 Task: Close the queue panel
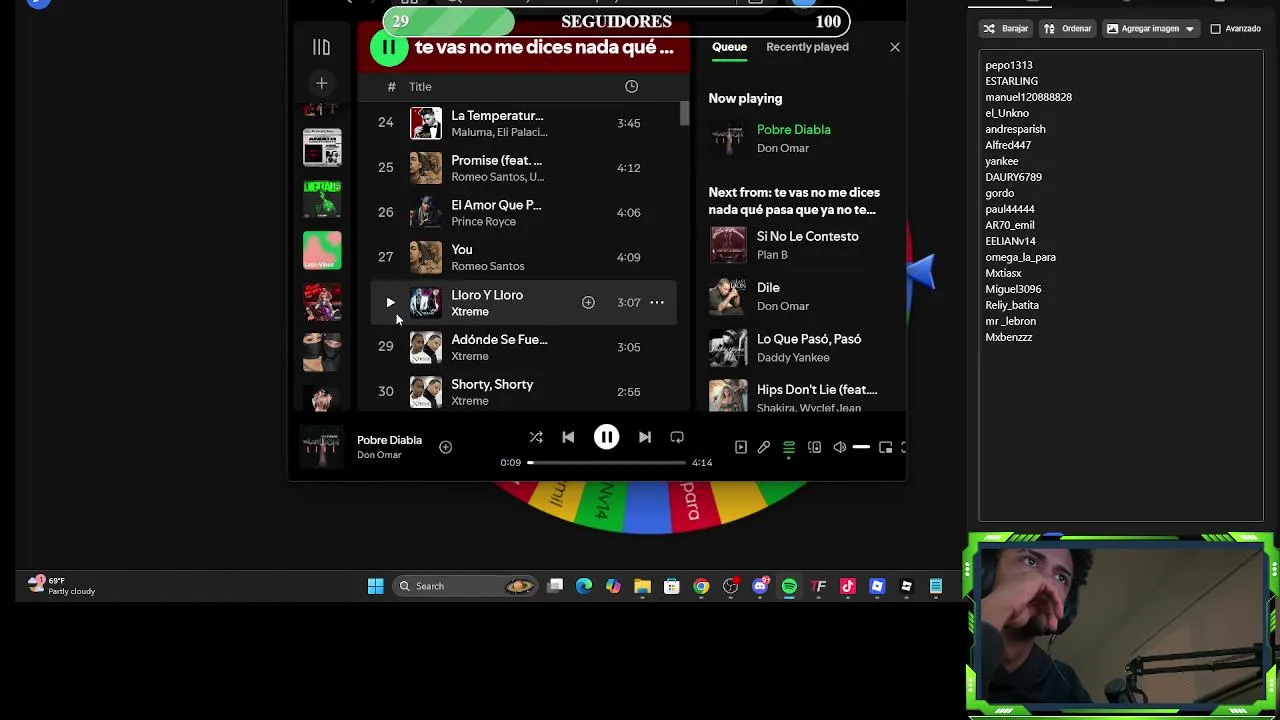click(x=895, y=47)
